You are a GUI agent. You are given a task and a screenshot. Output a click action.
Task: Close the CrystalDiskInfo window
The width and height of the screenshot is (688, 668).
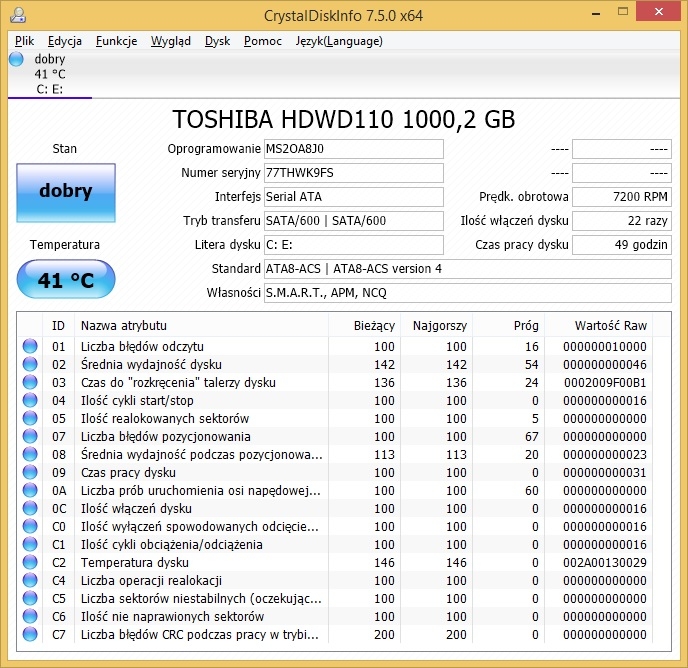tap(659, 11)
